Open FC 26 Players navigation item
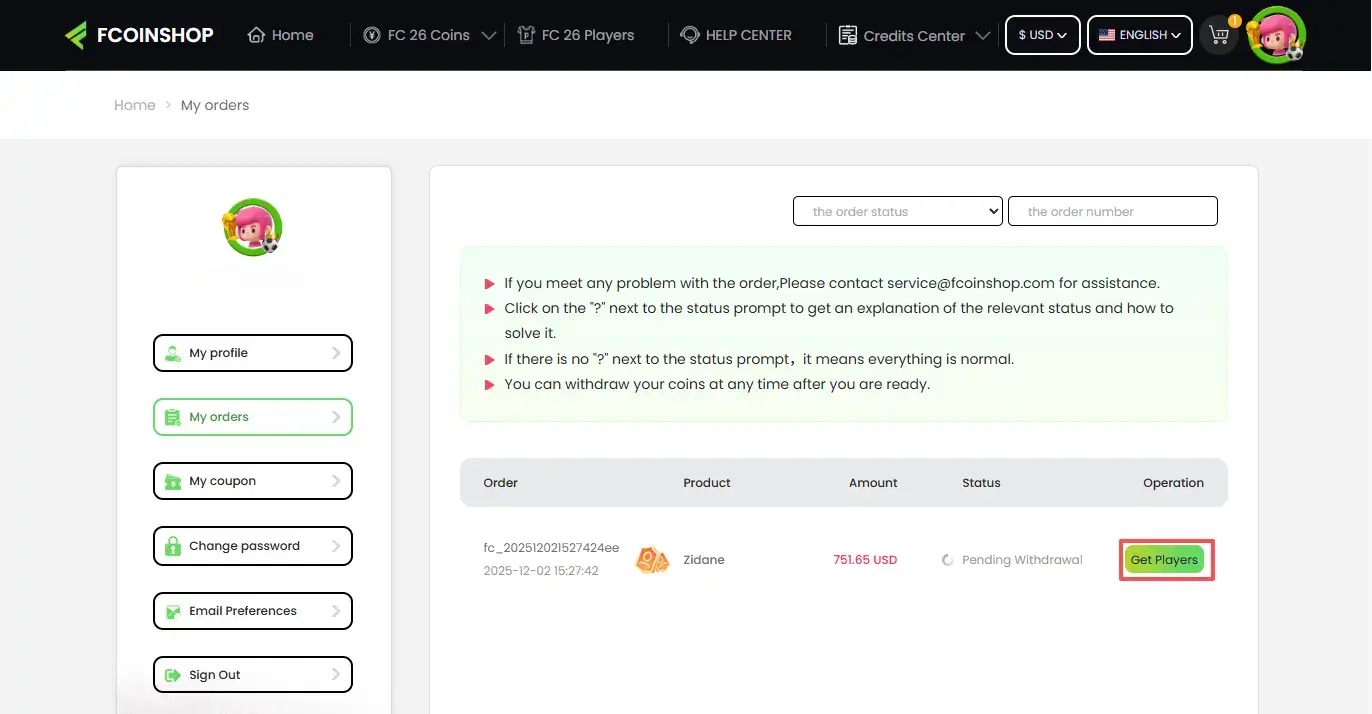Image resolution: width=1372 pixels, height=714 pixels. [577, 34]
